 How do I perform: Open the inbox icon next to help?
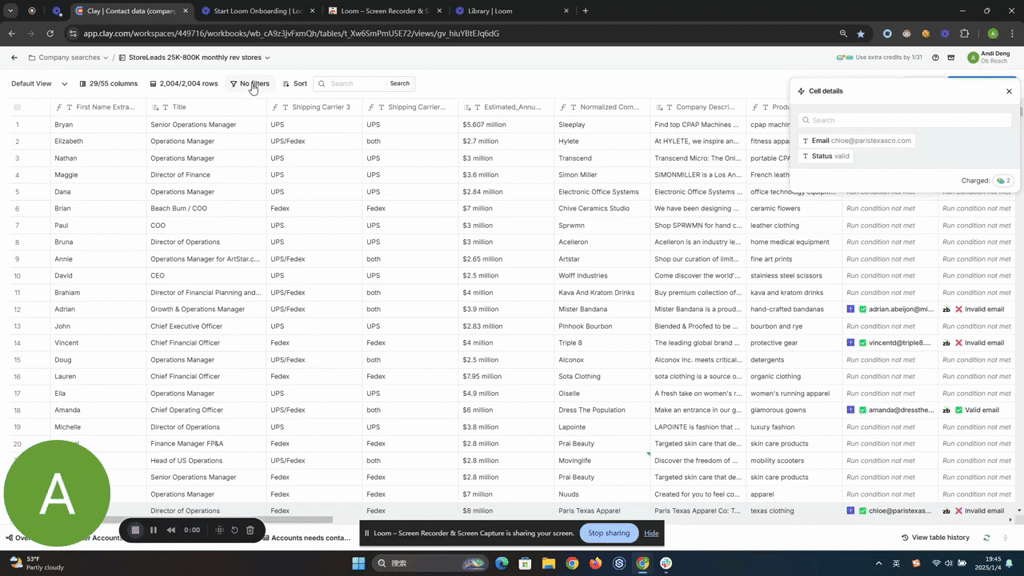click(x=951, y=58)
